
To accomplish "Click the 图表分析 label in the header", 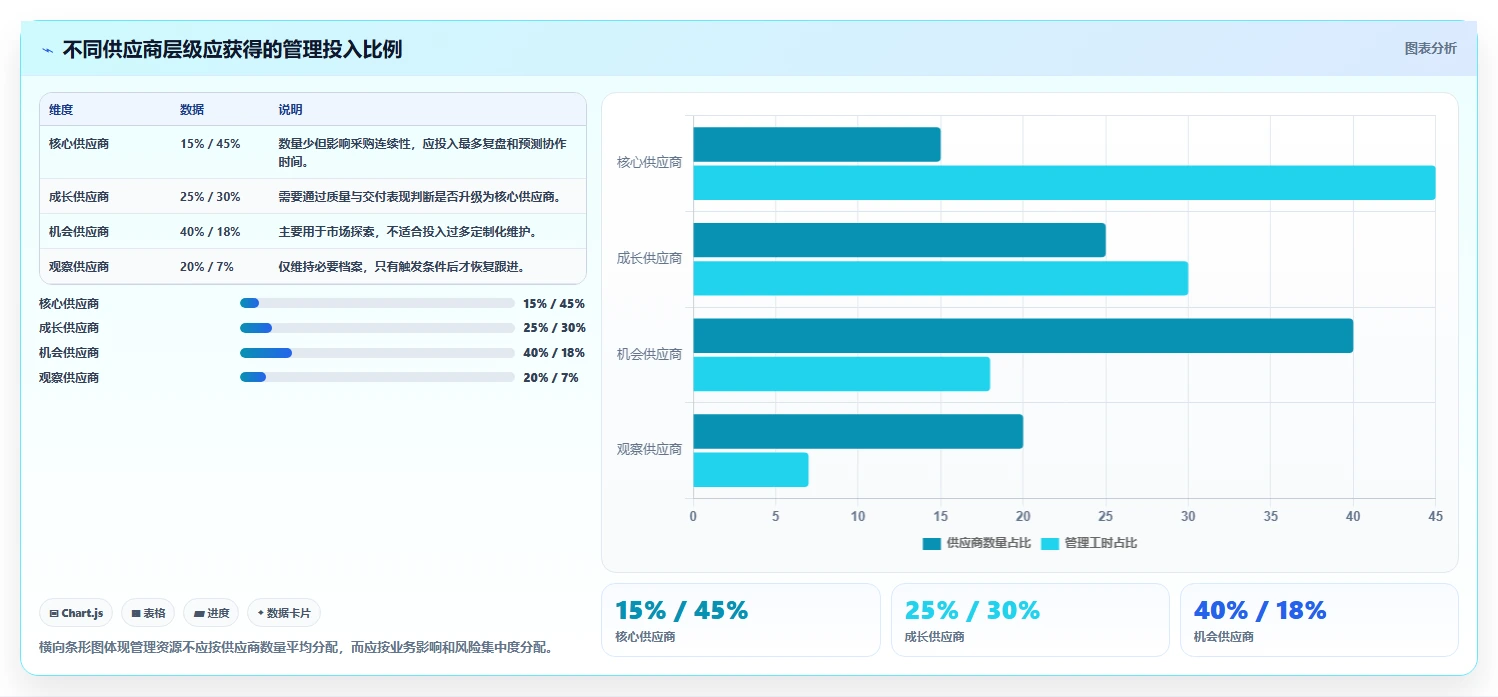I will click(1430, 48).
